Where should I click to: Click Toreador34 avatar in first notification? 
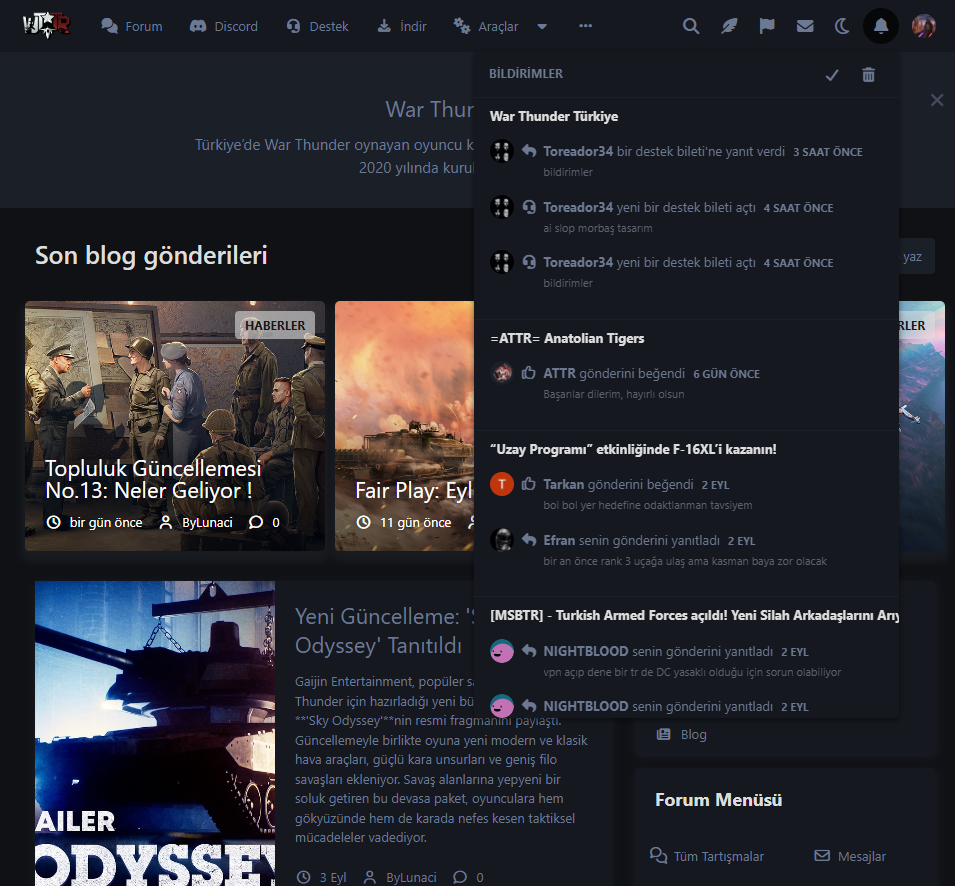(x=502, y=151)
